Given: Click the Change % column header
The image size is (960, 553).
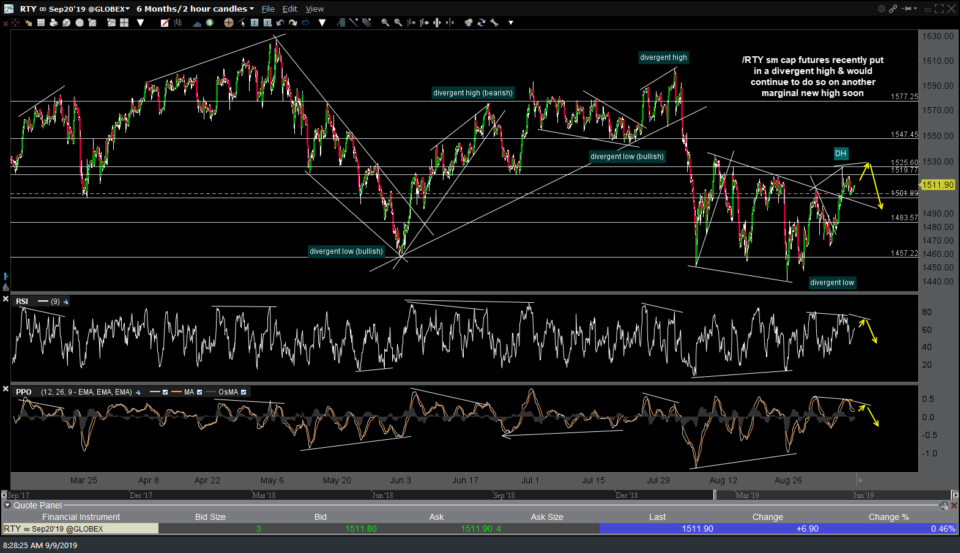Looking at the screenshot, I should click(888, 517).
